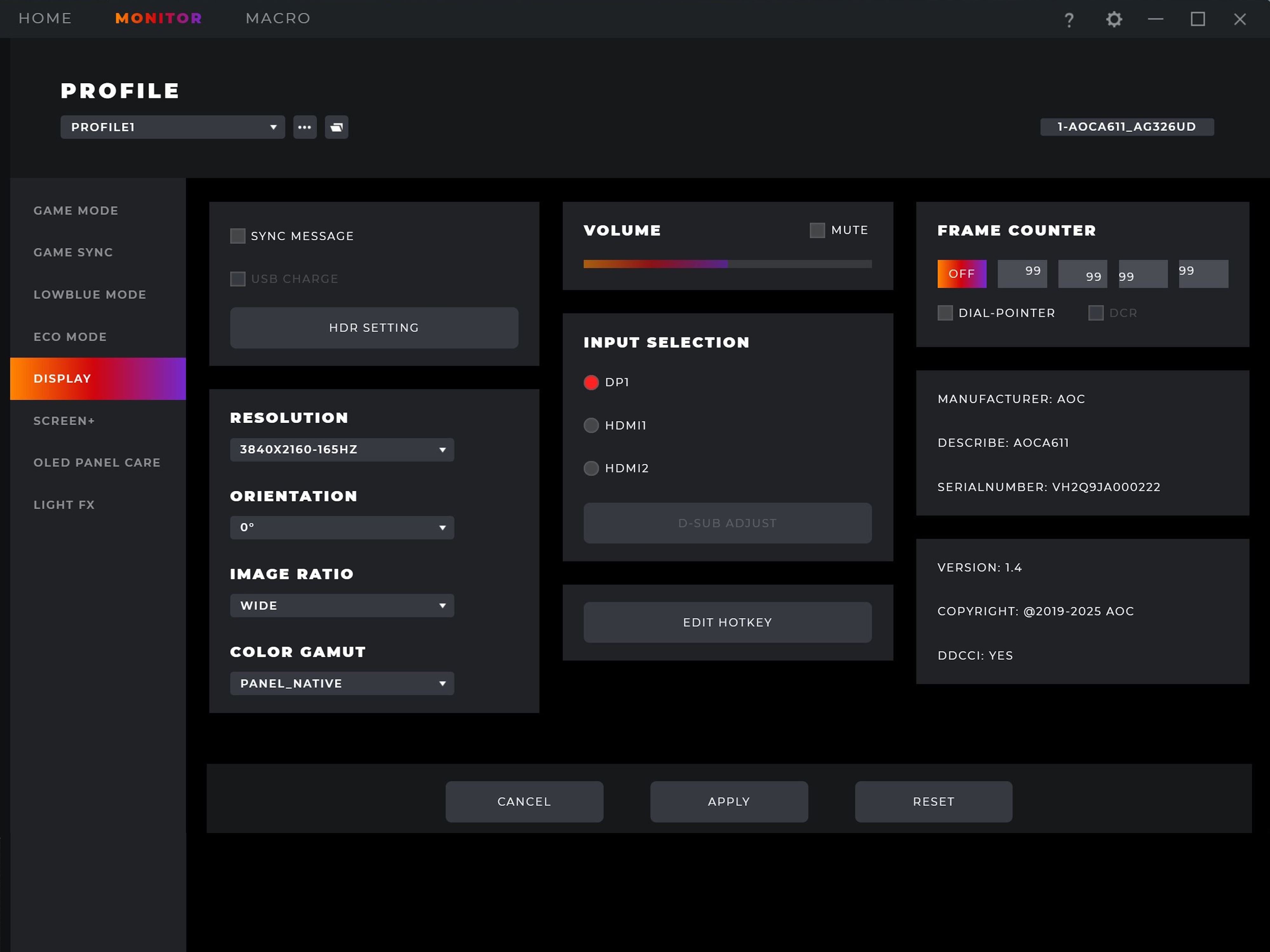Open the Resolution dropdown
The height and width of the screenshot is (952, 1270).
(x=342, y=450)
